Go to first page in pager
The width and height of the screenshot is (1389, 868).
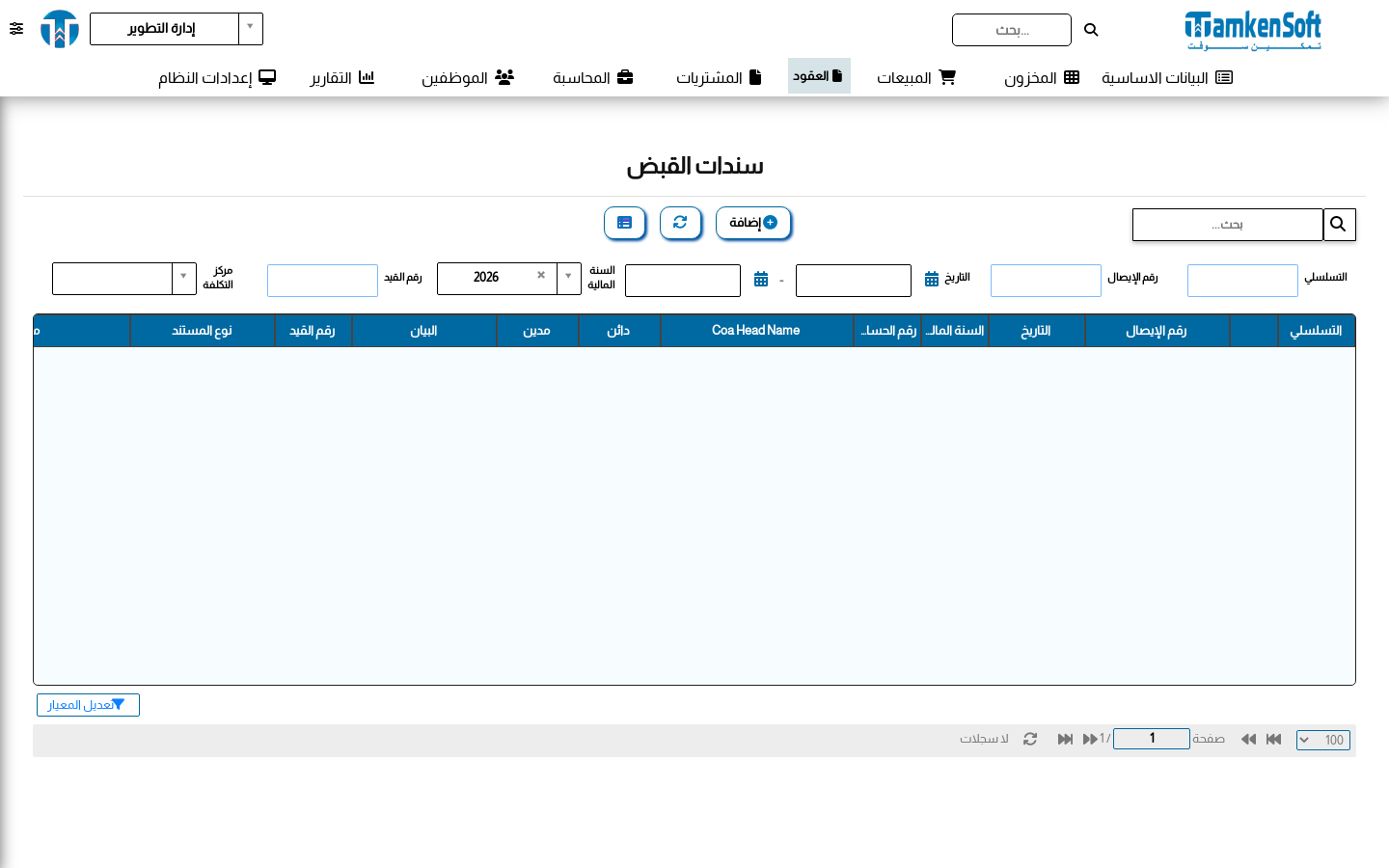point(1273,739)
